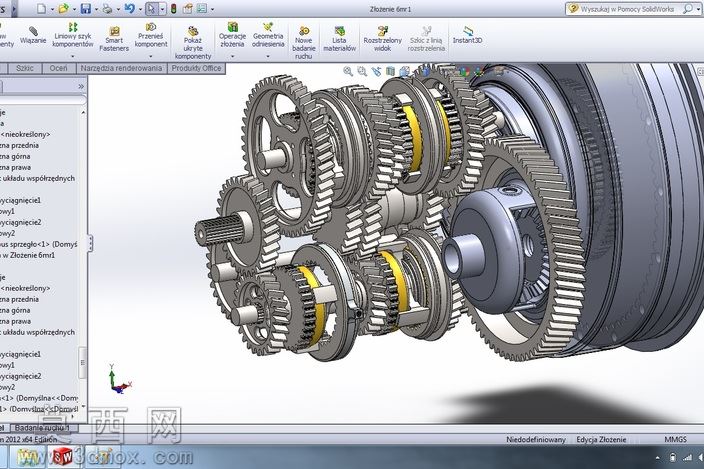This screenshot has width=704, height=469.
Task: Open View Orientation cube icon
Action: point(405,71)
